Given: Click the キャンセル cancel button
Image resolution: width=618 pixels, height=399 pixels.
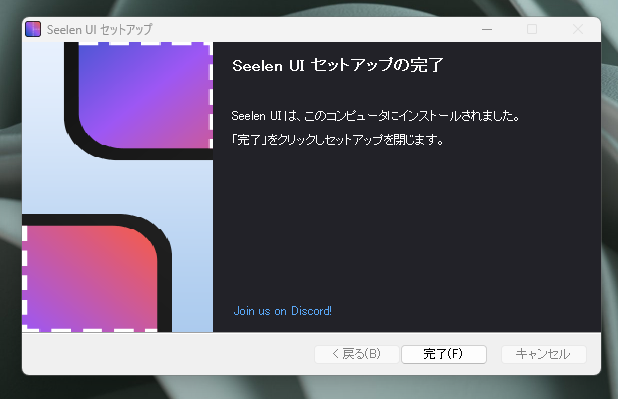Looking at the screenshot, I should 544,354.
